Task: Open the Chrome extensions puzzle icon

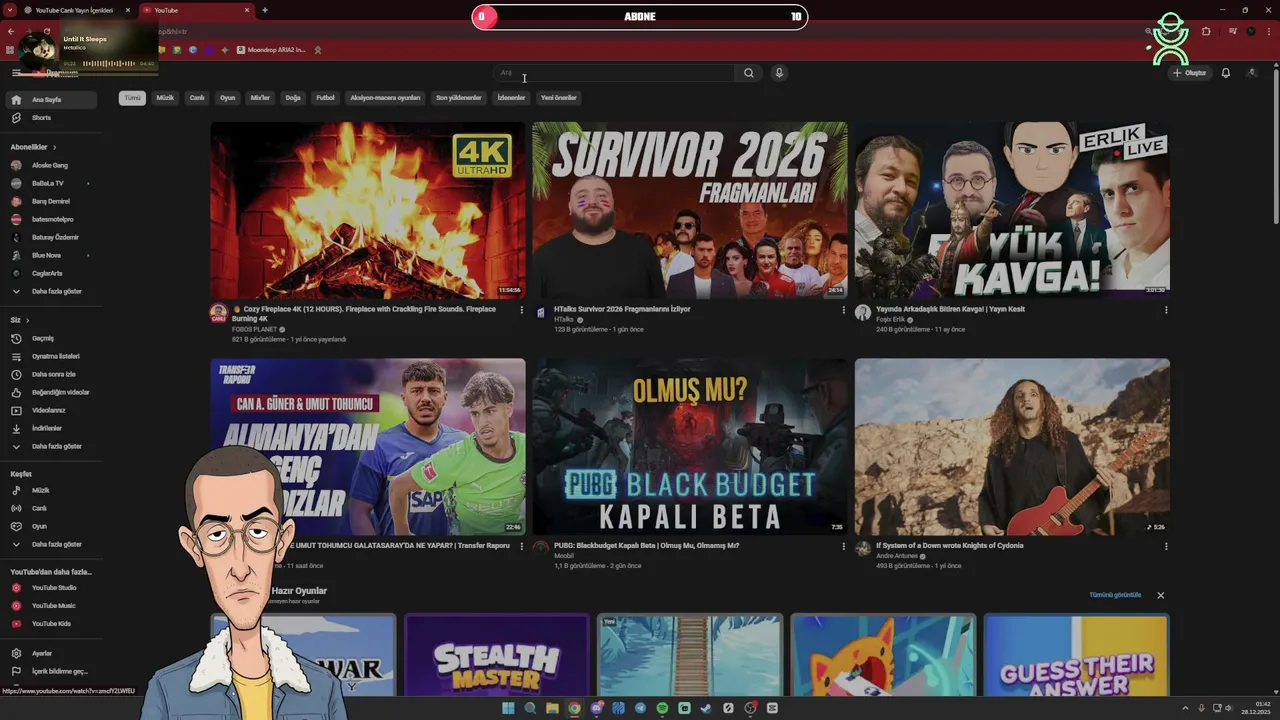Action: [x=1206, y=31]
